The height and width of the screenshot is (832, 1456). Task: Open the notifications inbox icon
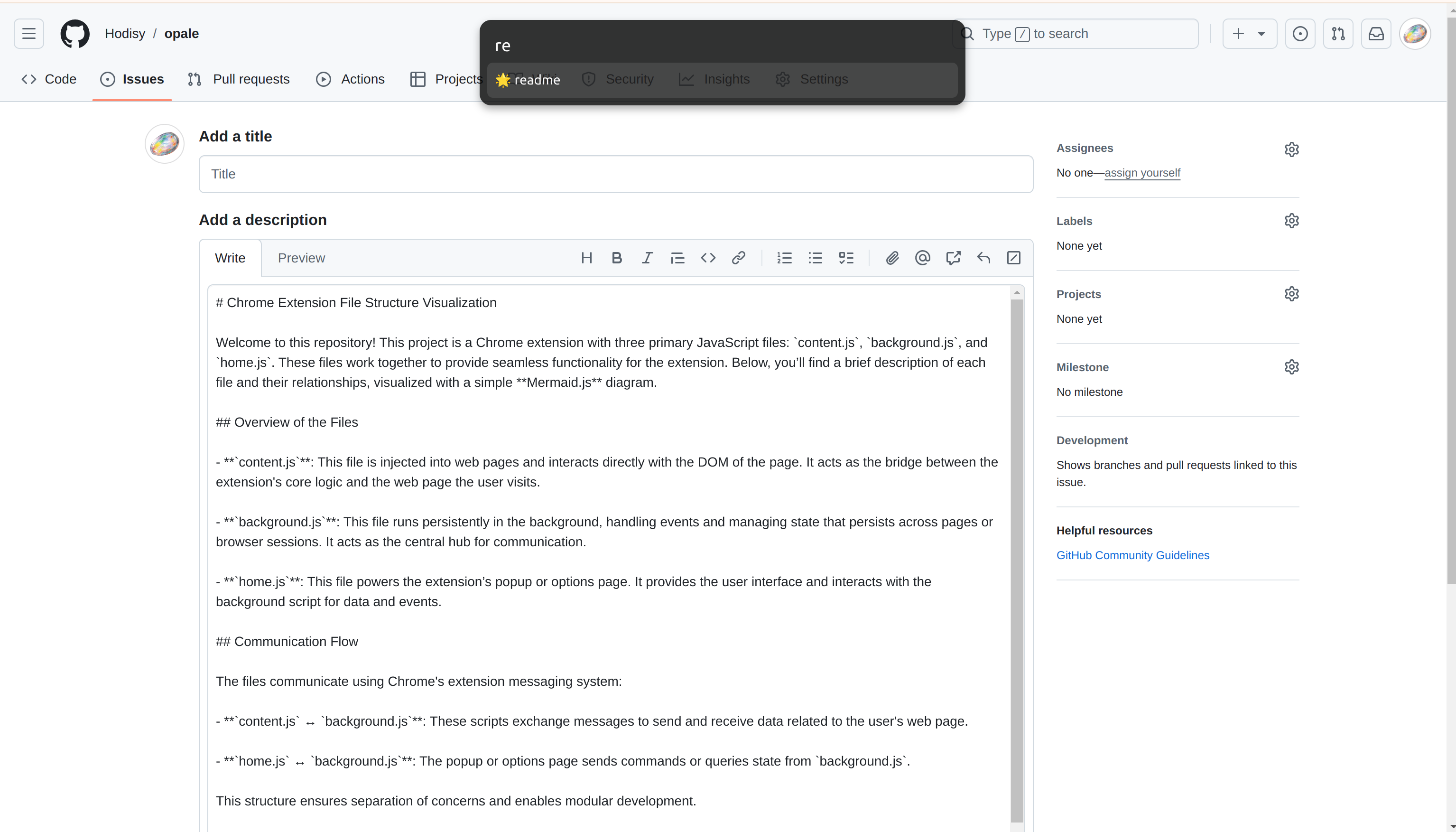coord(1376,34)
